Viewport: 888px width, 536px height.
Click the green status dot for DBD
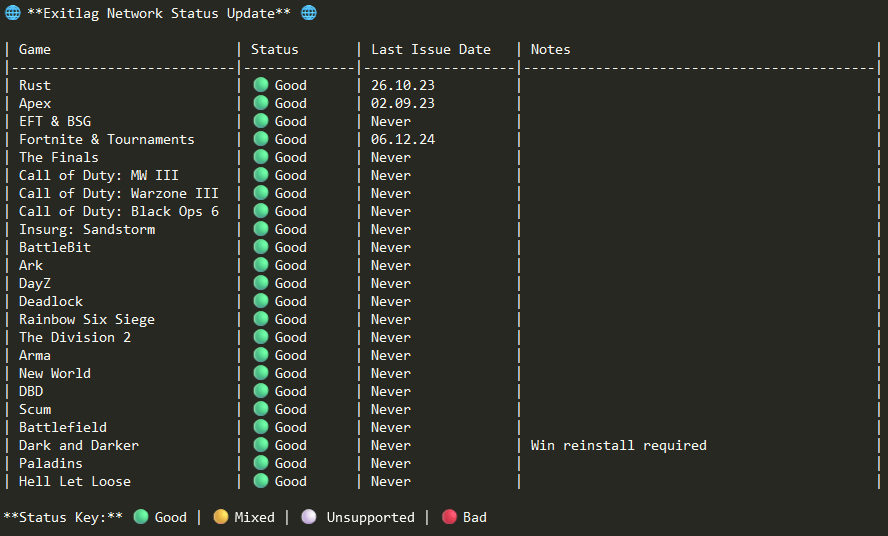(261, 391)
